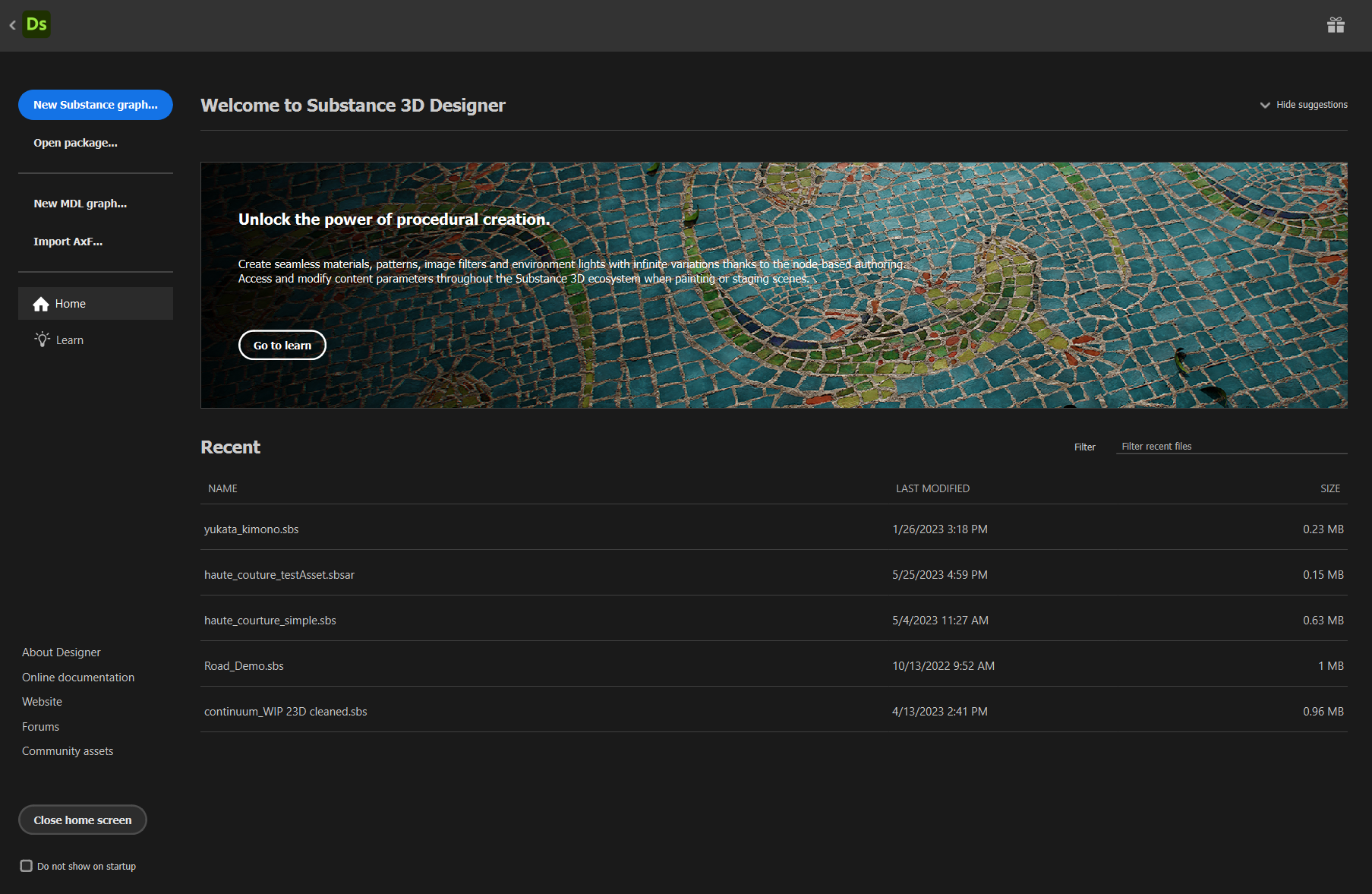Focus the Filter recent files field

pos(1232,447)
